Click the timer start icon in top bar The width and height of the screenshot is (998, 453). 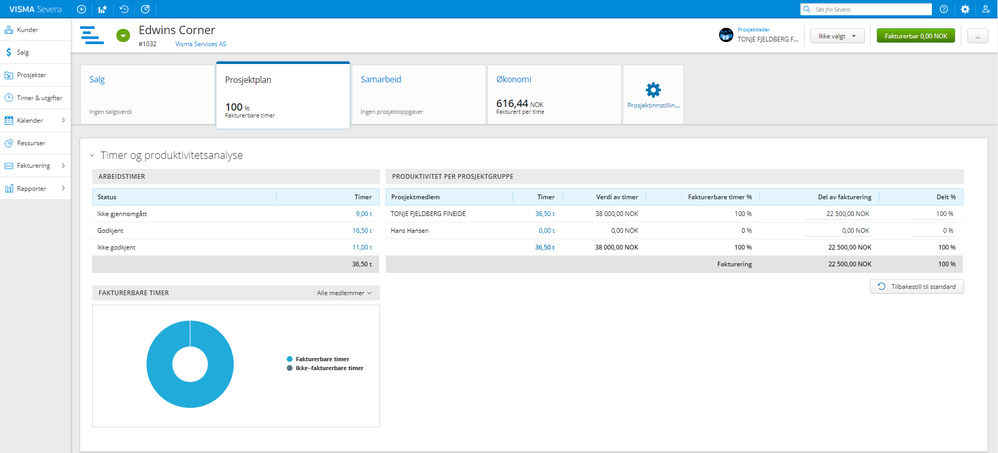[145, 9]
